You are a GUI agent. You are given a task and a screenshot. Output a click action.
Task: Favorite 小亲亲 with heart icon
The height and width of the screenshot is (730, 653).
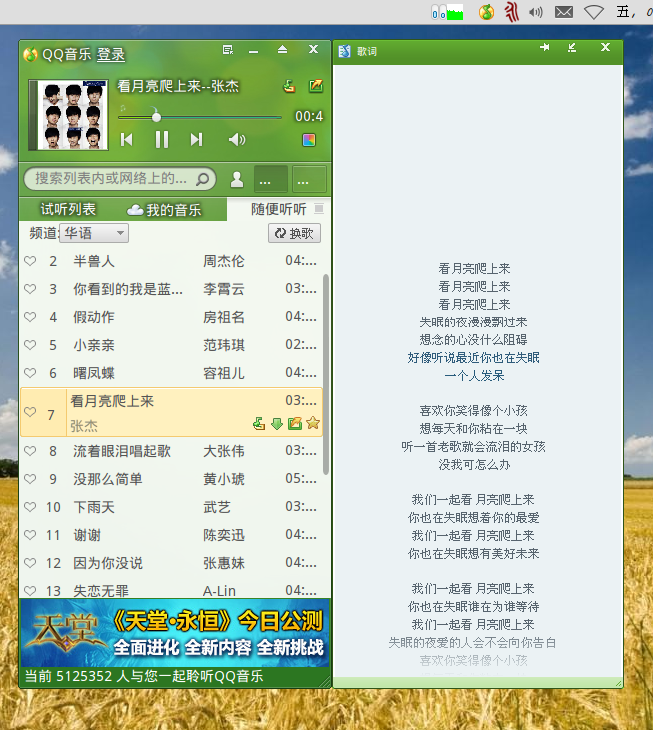[x=30, y=345]
